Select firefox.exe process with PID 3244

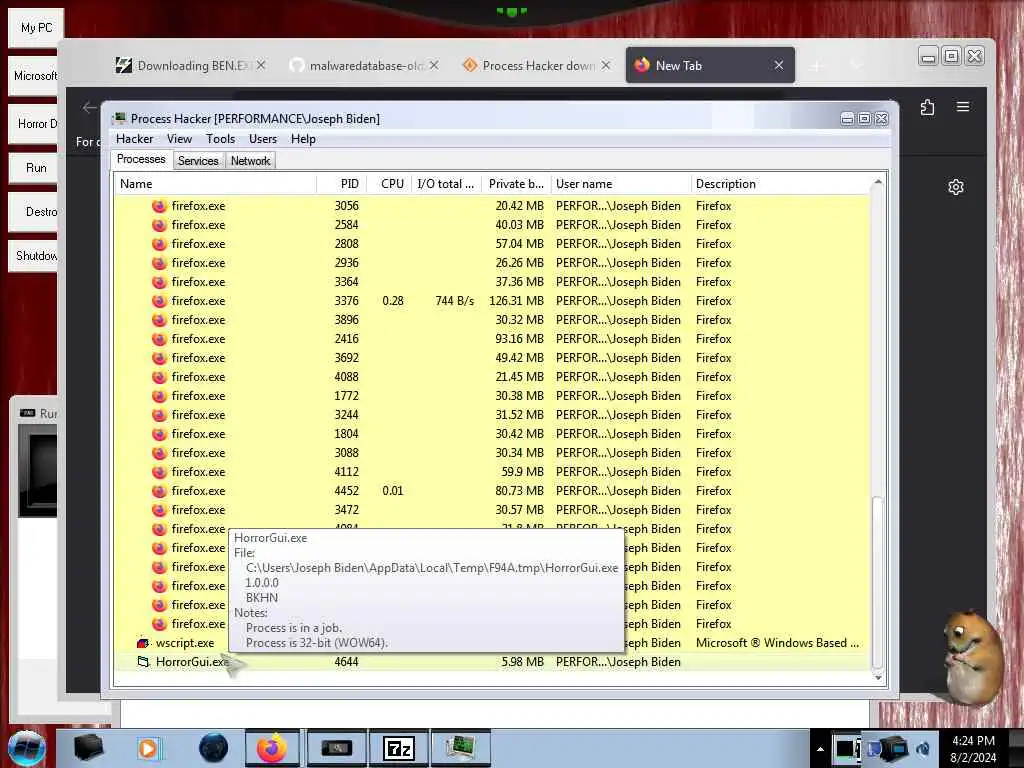[x=492, y=415]
